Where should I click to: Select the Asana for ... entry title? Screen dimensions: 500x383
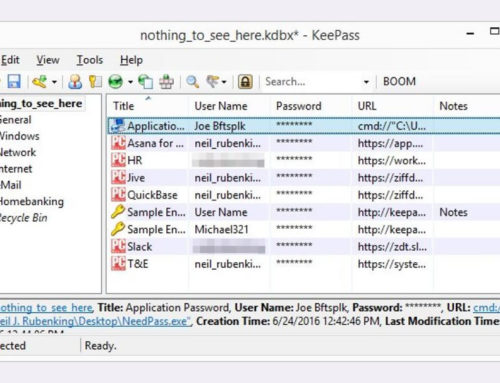(x=155, y=143)
